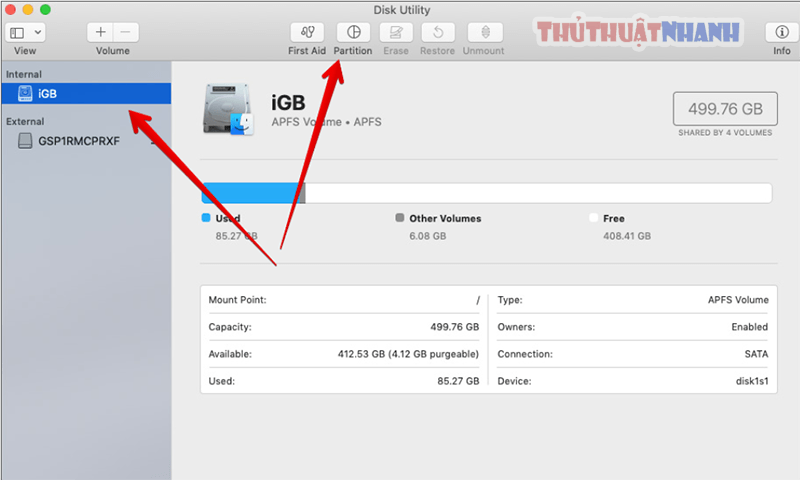
Task: Select the GSP1RMCPRXF external disk
Action: pyautogui.click(x=86, y=141)
